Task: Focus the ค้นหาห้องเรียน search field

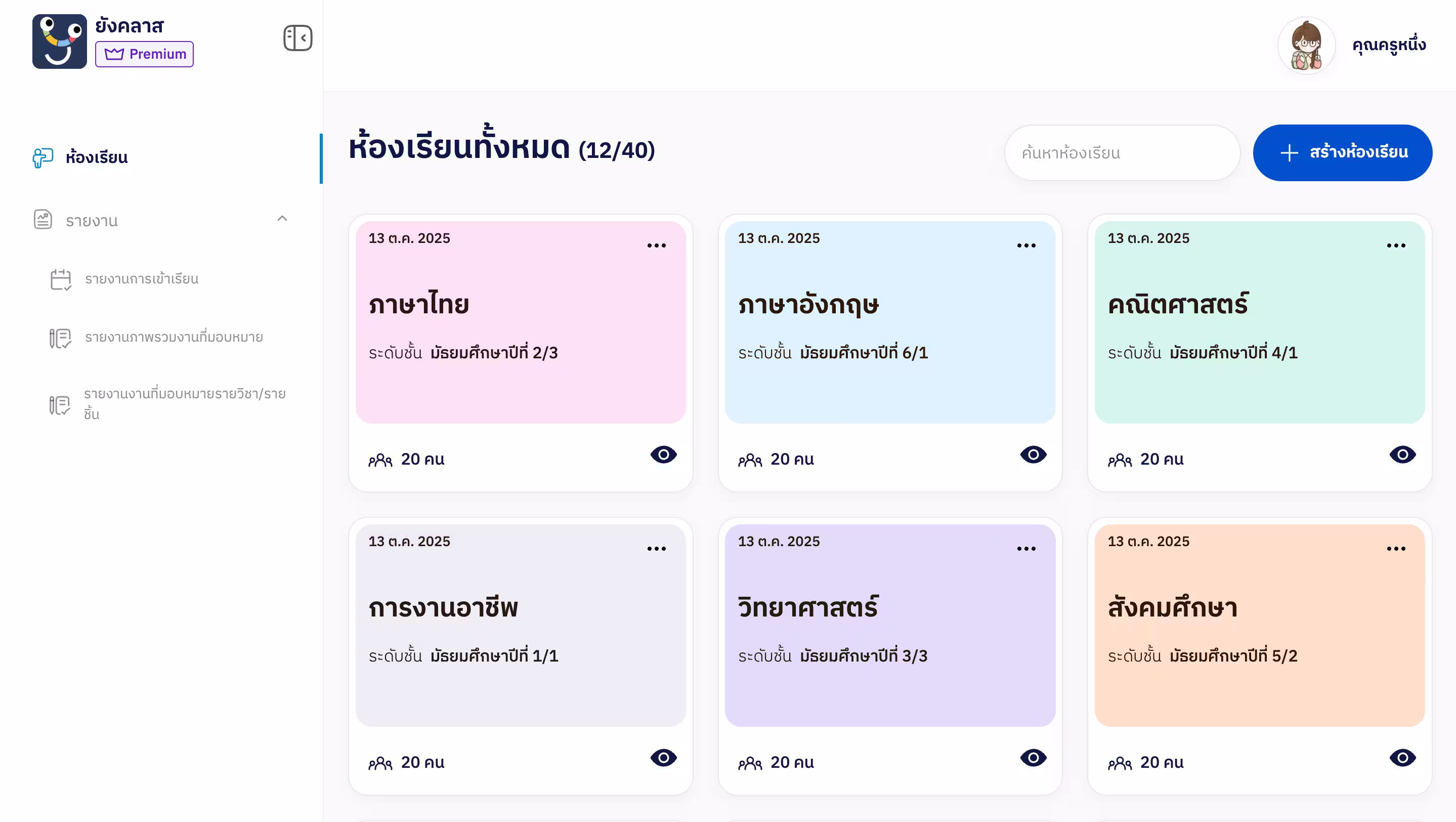Action: (1122, 153)
